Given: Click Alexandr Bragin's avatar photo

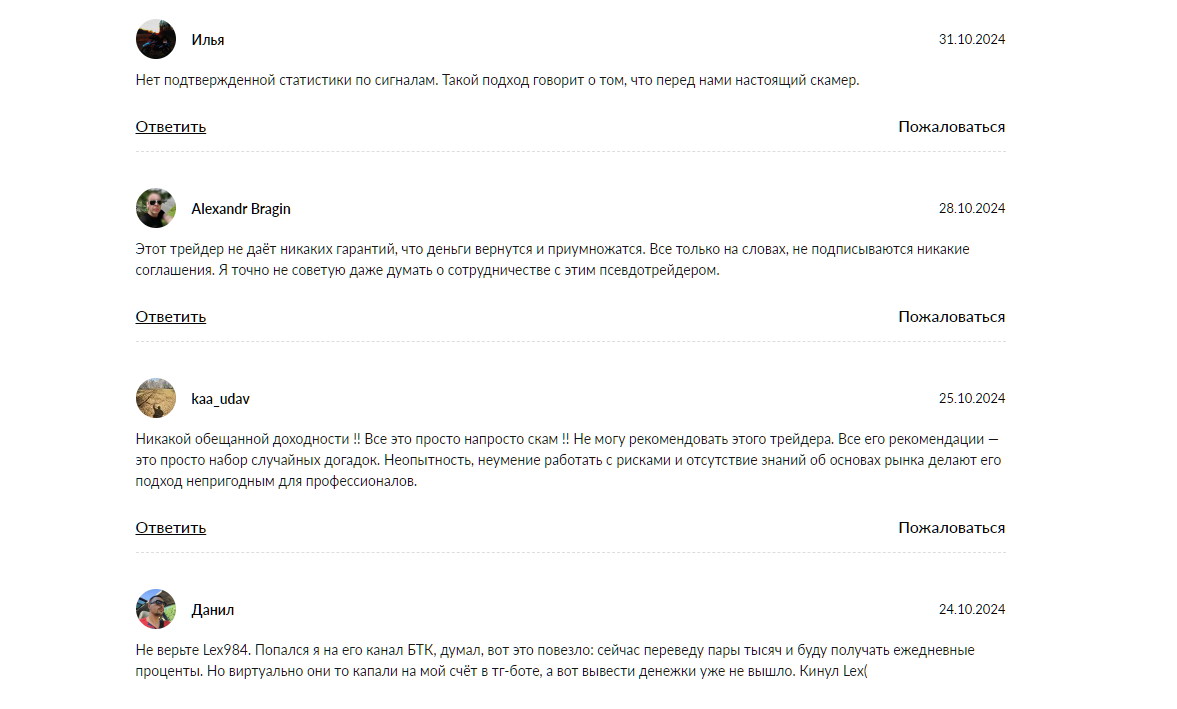Looking at the screenshot, I should coord(155,208).
